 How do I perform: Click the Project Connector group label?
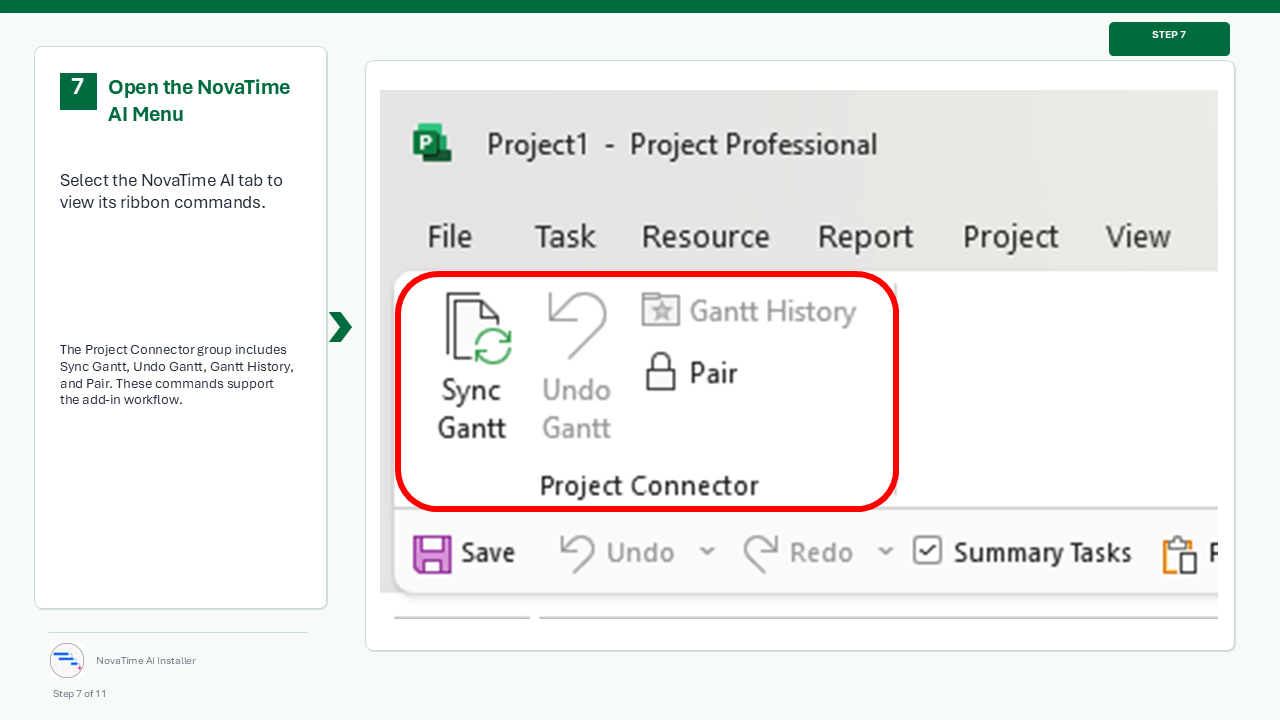point(649,486)
